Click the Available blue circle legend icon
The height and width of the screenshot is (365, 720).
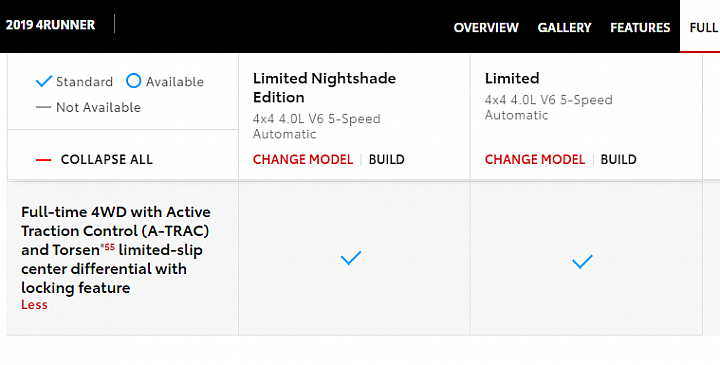(x=133, y=81)
